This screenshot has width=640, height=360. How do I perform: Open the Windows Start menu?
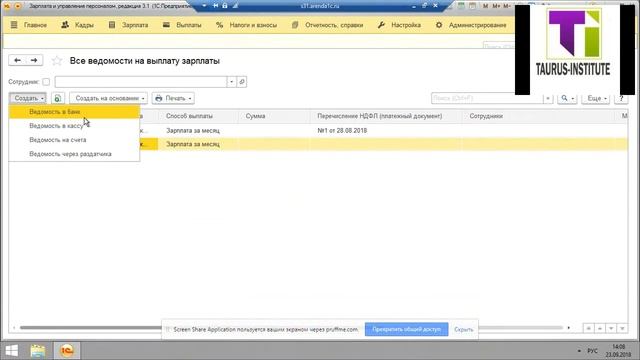[x=12, y=351]
